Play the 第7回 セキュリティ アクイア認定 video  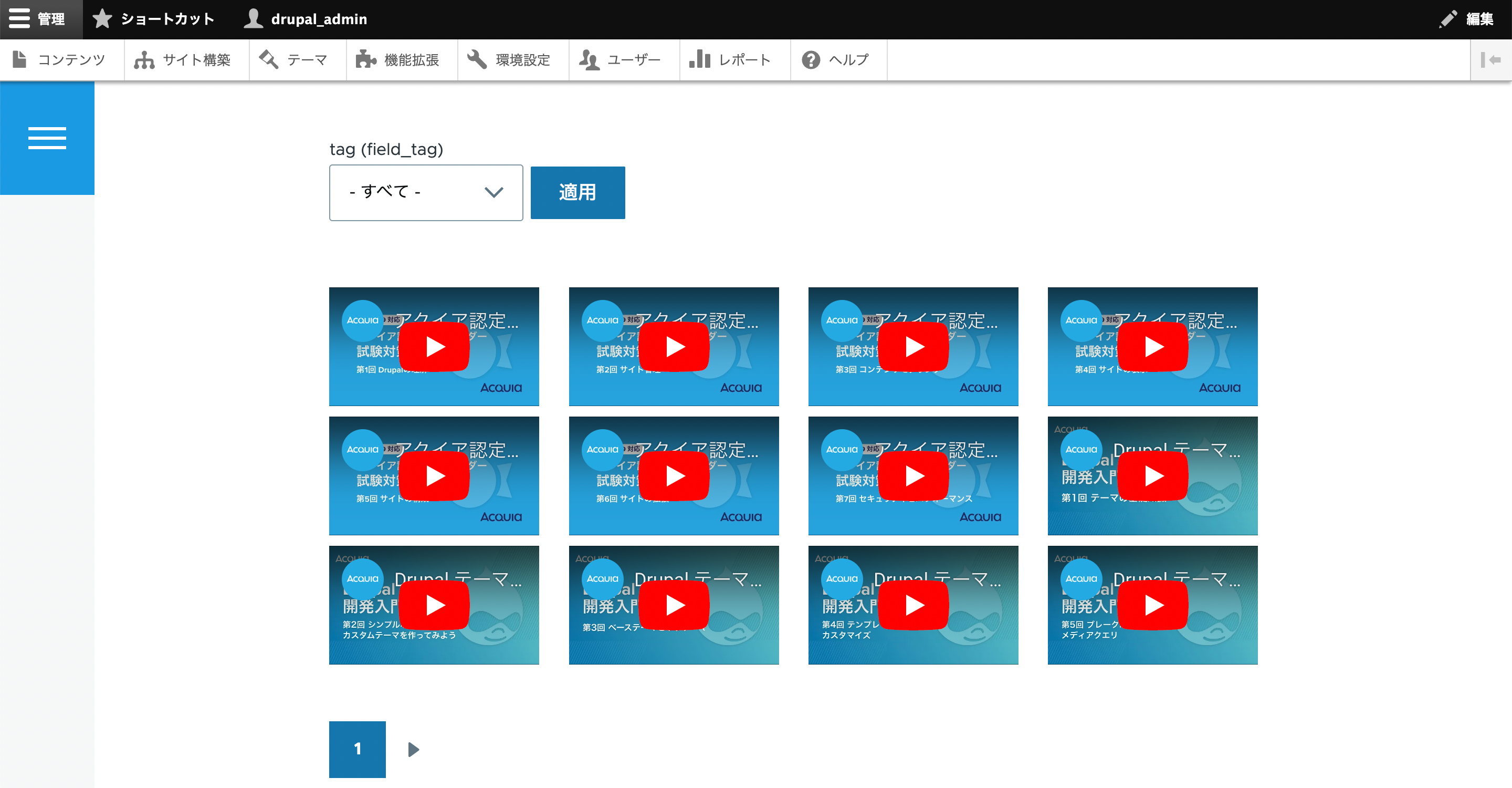[913, 475]
